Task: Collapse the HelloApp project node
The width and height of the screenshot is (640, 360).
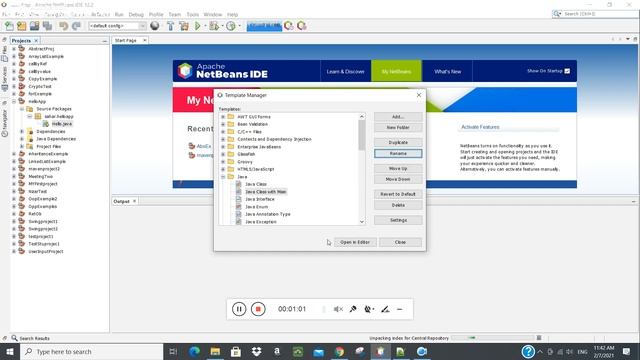Action: (x=14, y=101)
